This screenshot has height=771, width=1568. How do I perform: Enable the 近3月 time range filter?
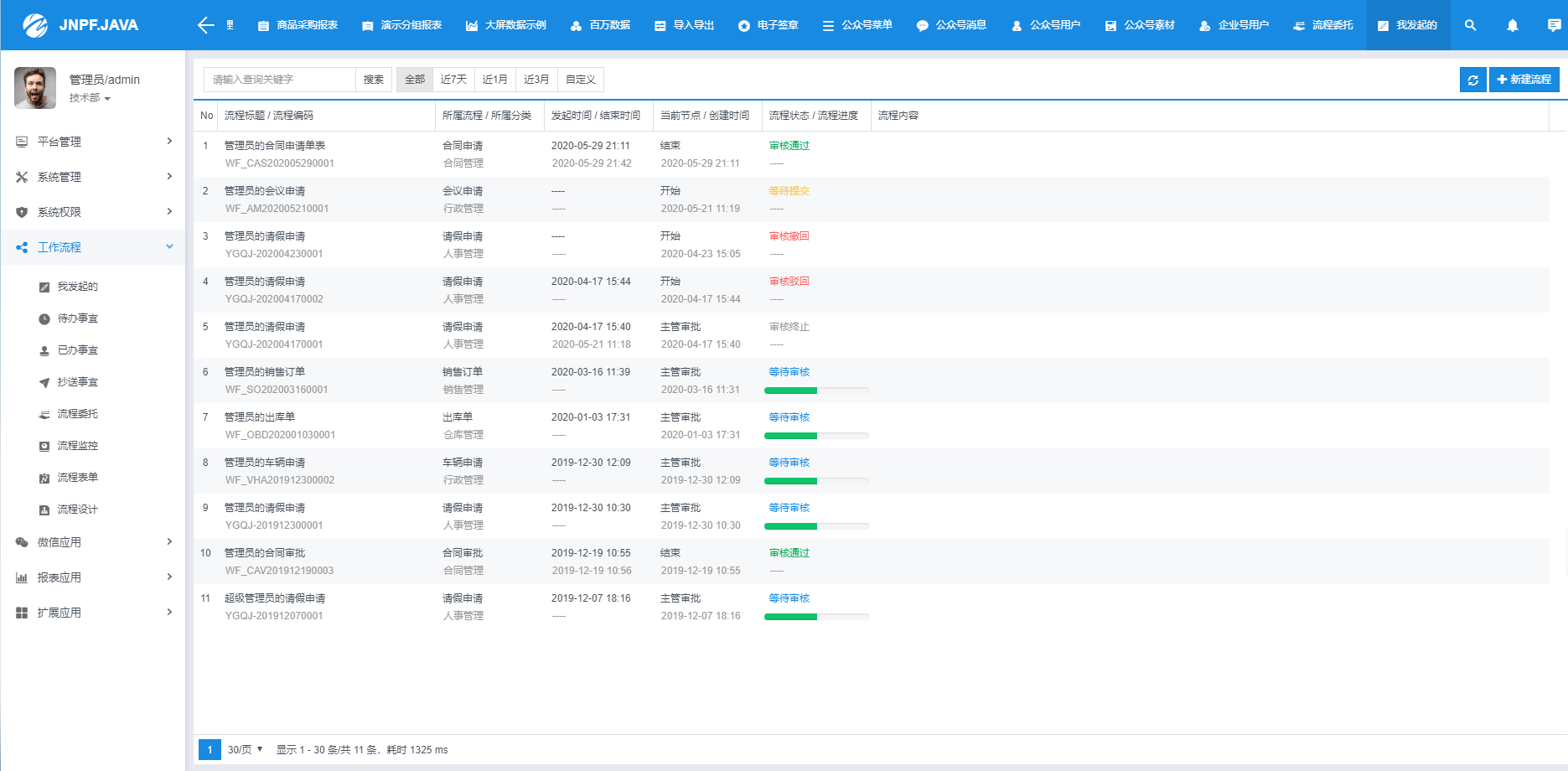tap(536, 79)
